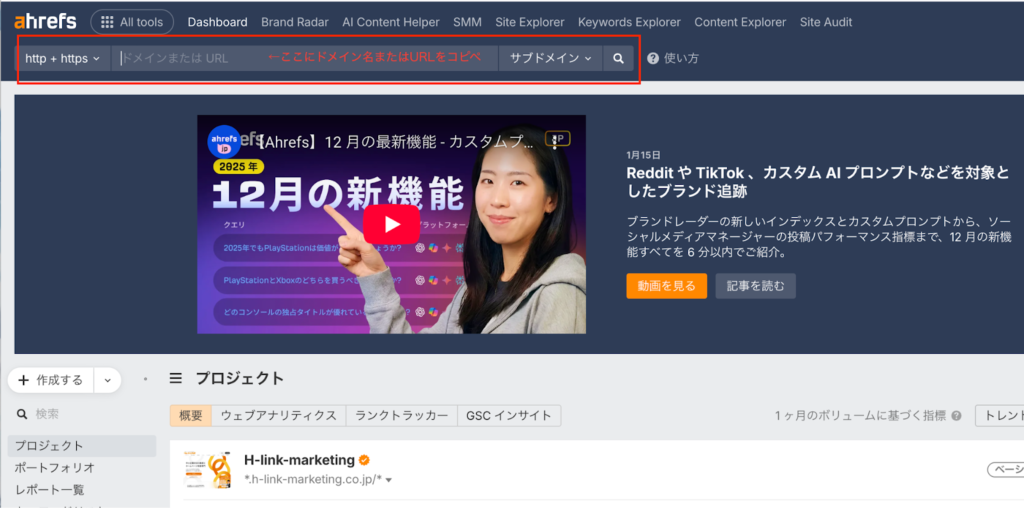The image size is (1024, 508).
Task: Click the Ahrefs logo
Action: [x=46, y=22]
